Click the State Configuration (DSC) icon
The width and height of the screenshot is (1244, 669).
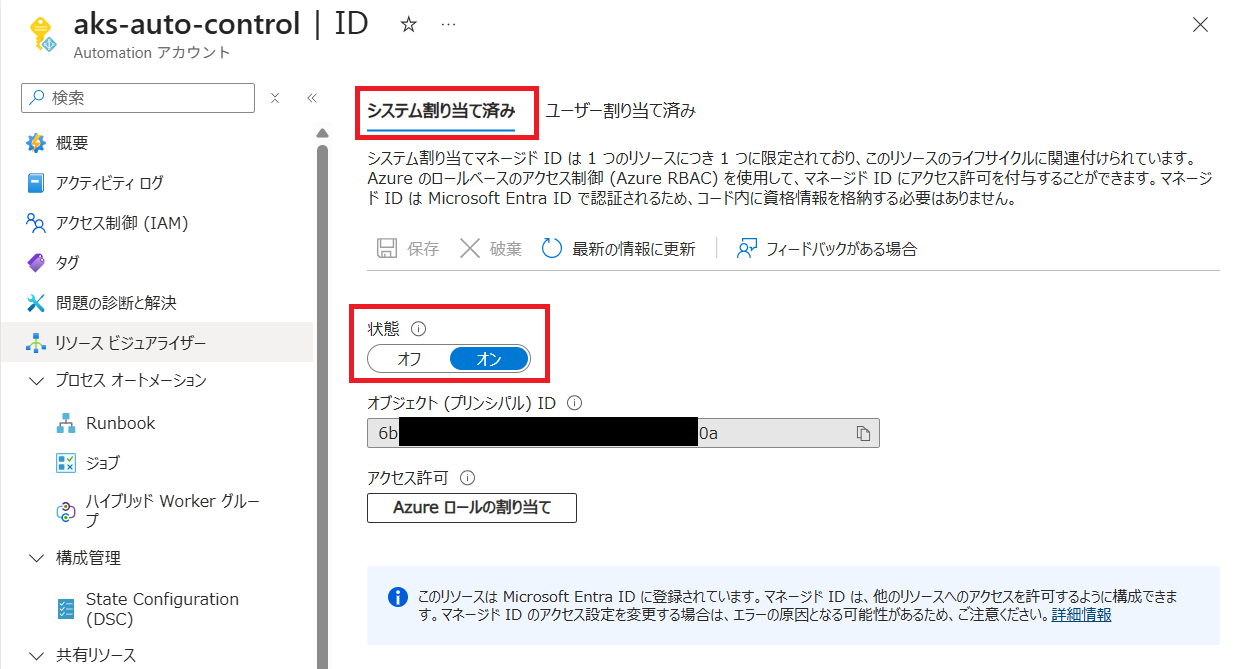(66, 609)
